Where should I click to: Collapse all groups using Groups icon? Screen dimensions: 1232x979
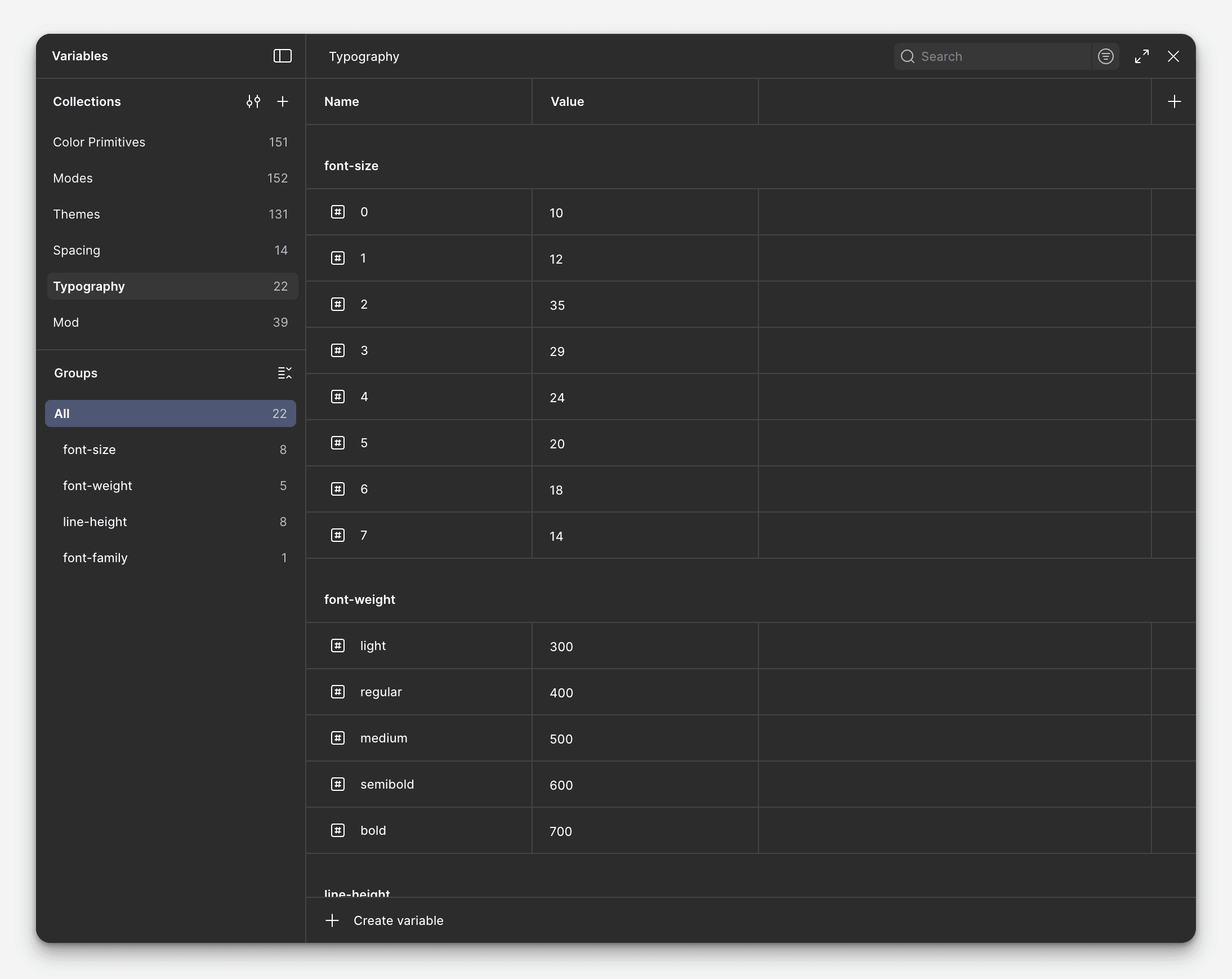(284, 373)
